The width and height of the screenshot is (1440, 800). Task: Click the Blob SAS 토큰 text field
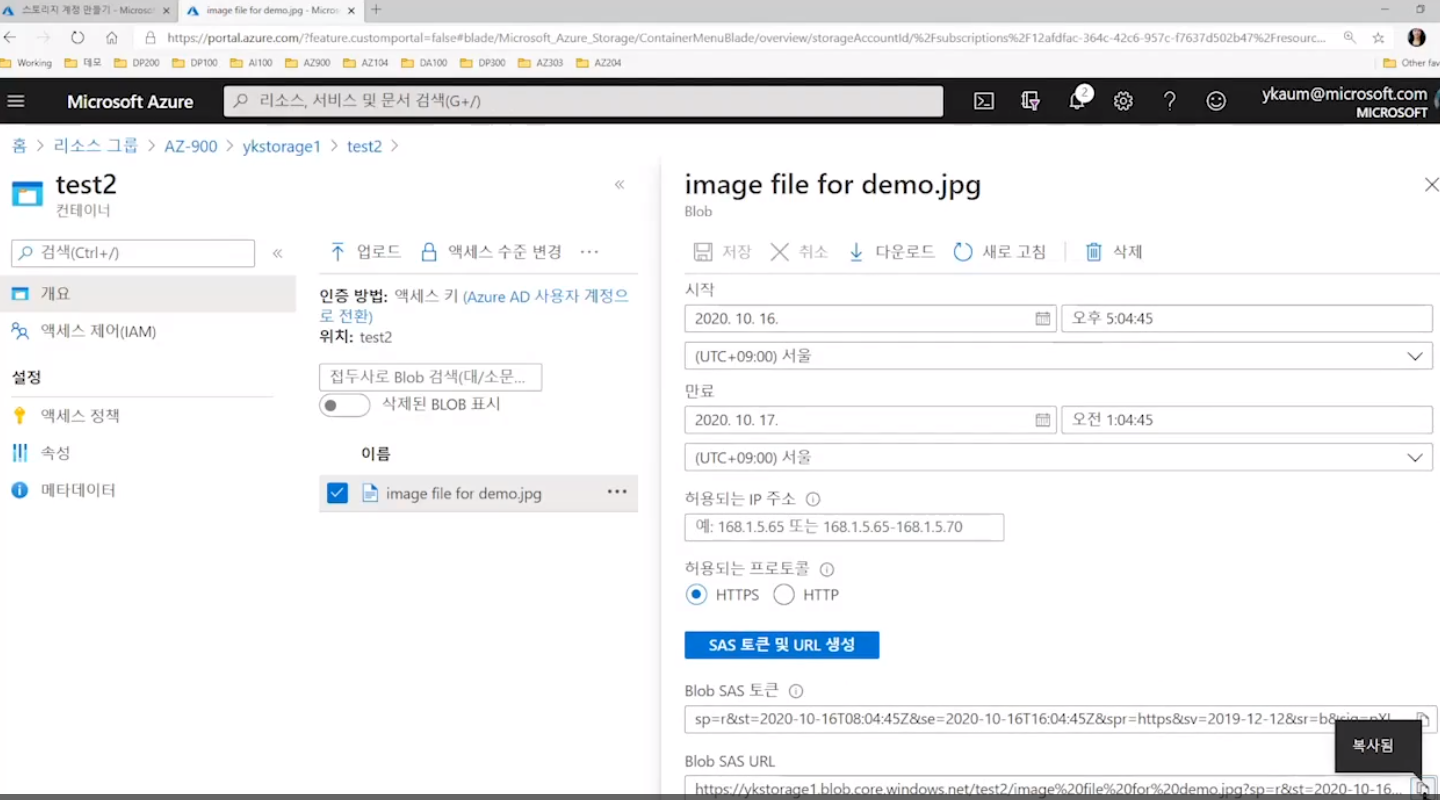1045,719
